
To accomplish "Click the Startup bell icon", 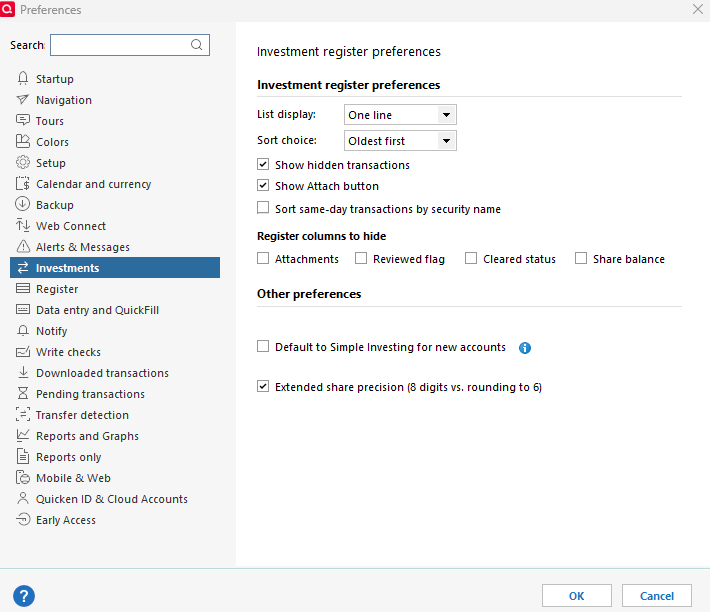I will click(x=23, y=78).
